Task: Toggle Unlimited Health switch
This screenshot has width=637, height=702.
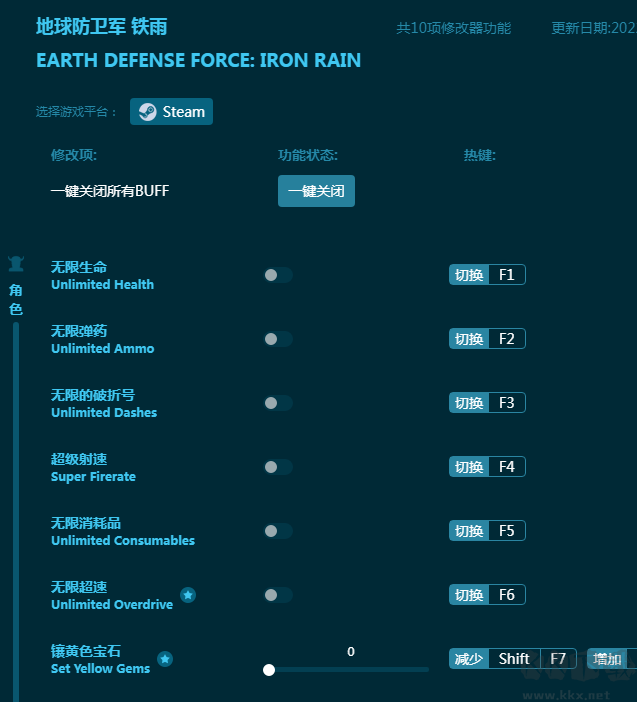Action: tap(278, 275)
